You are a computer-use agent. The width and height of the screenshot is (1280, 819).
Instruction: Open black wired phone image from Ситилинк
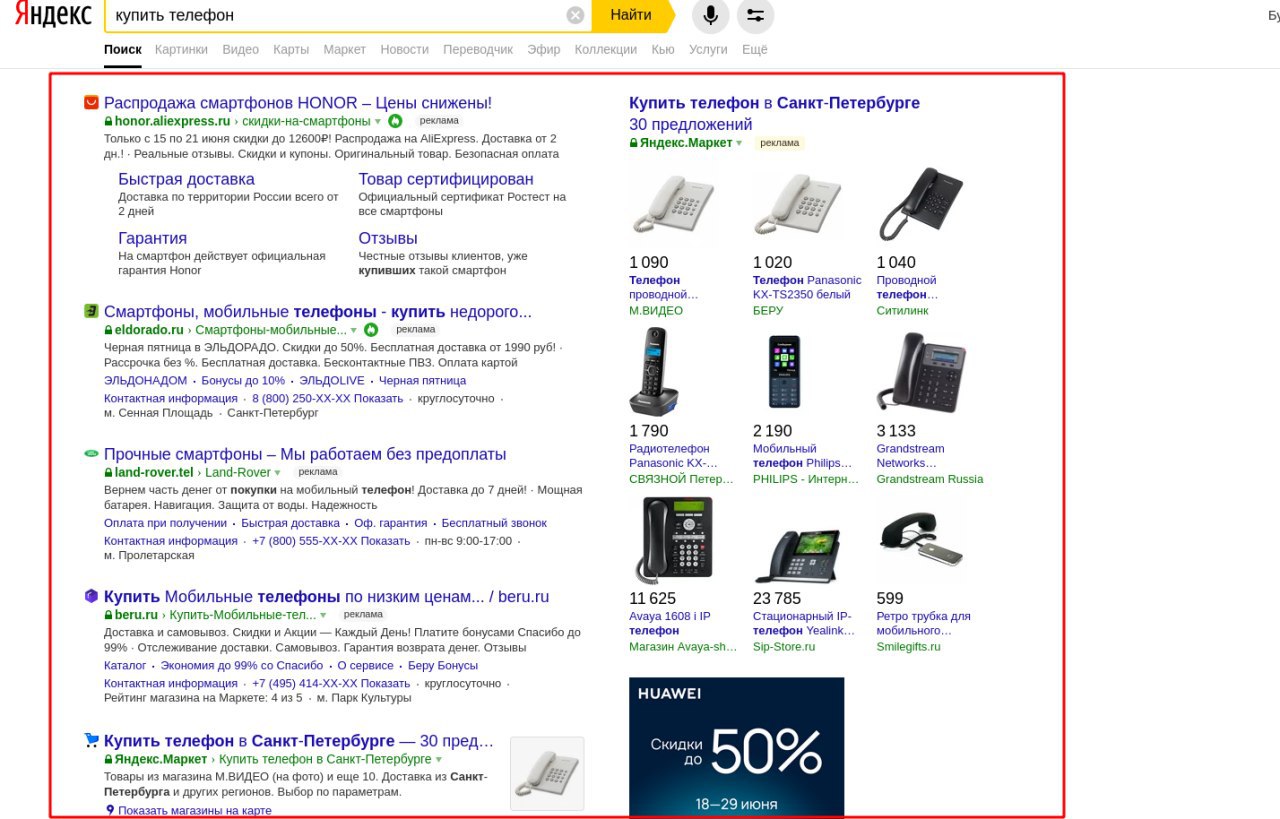click(920, 205)
